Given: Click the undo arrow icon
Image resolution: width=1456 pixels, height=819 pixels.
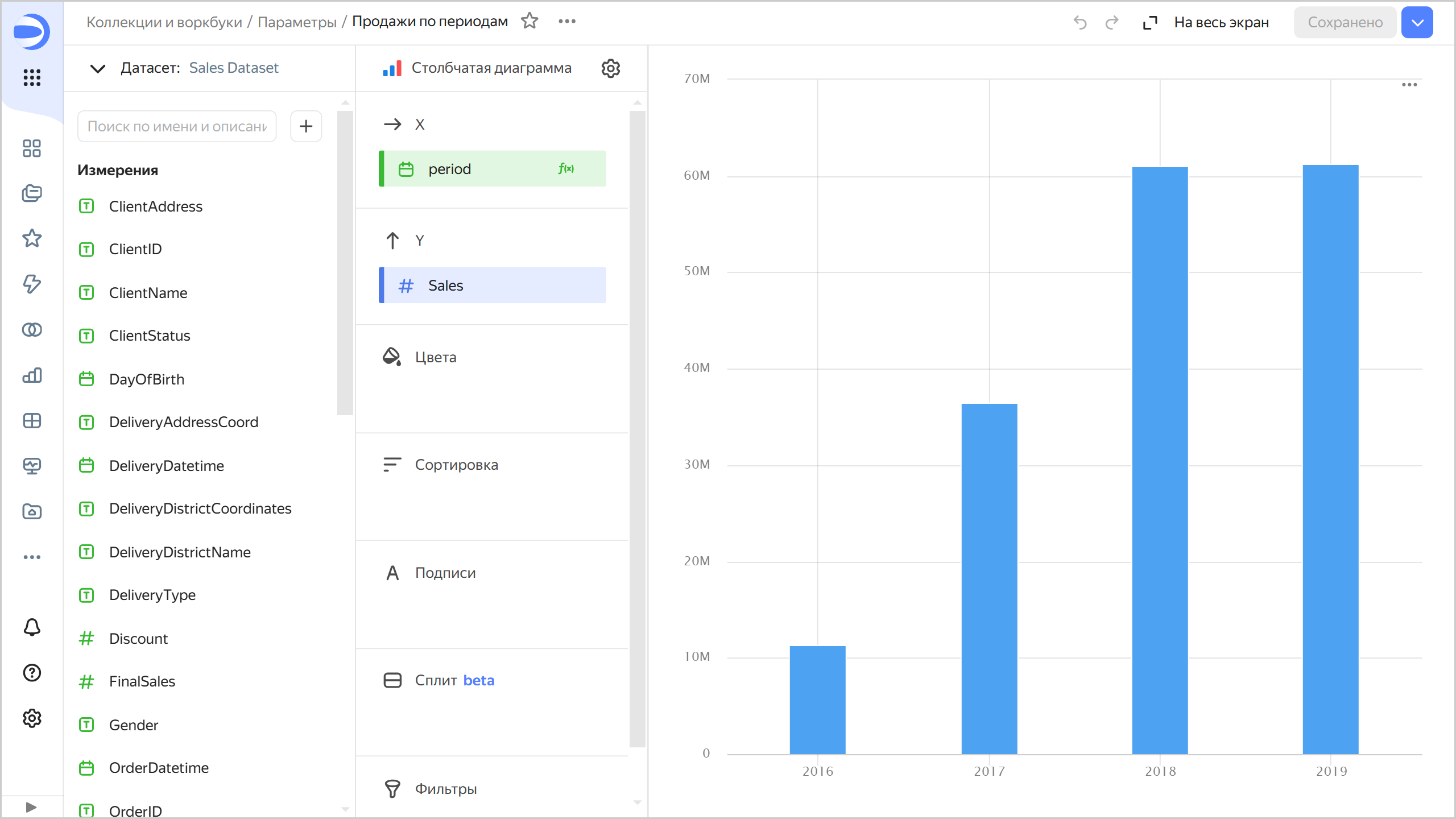Looking at the screenshot, I should pos(1080,22).
